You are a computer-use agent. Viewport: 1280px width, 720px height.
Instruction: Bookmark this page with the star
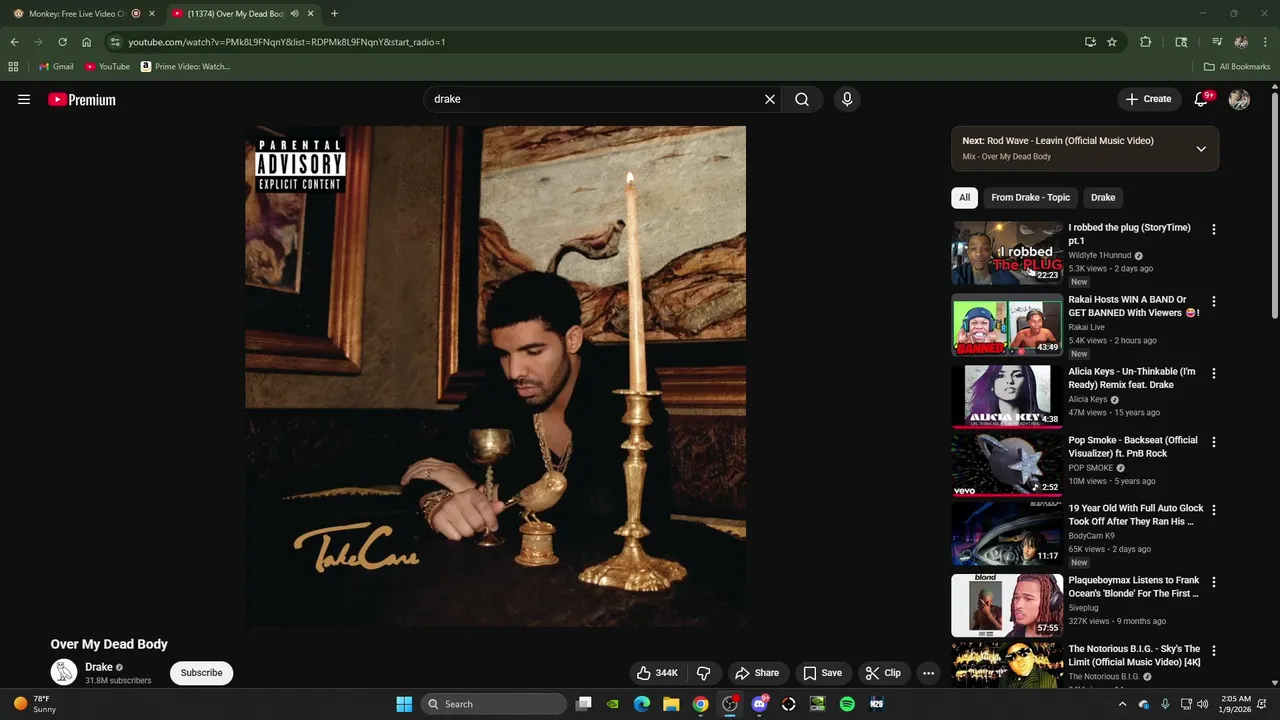click(x=1112, y=42)
